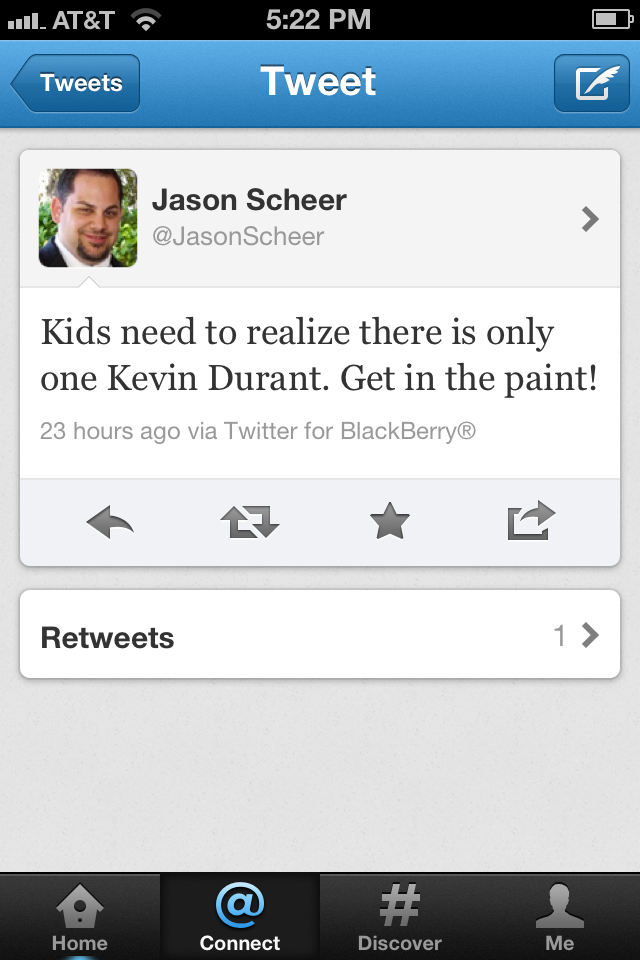The width and height of the screenshot is (640, 960).
Task: Open the Retweets row
Action: pyautogui.click(x=320, y=634)
